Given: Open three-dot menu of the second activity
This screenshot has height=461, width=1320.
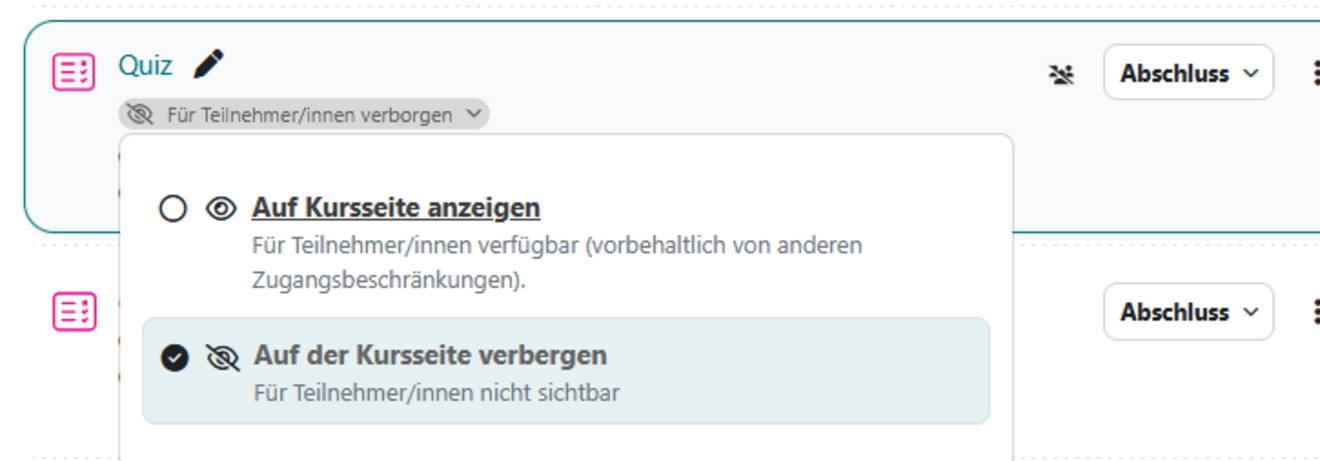Looking at the screenshot, I should tap(1313, 312).
